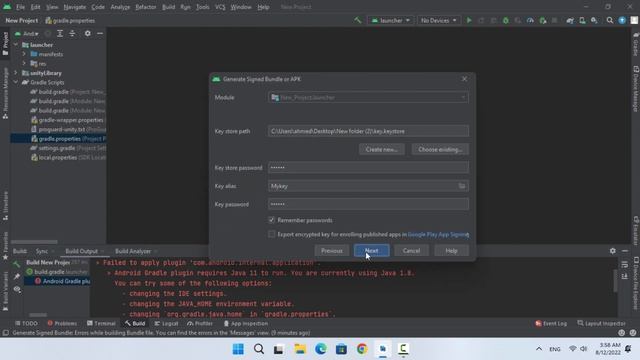Select gradle.properties in project tree
640x360 pixels.
pyautogui.click(x=59, y=139)
